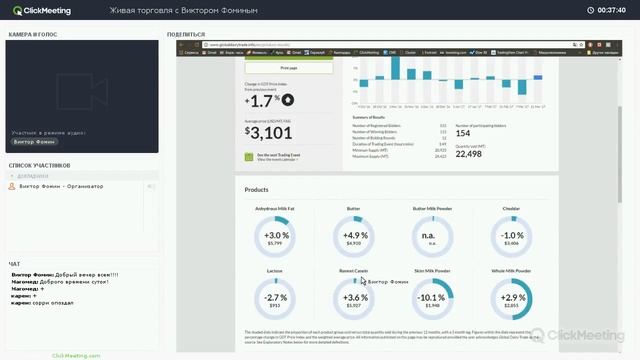Viewport: 640px width, 360px height.
Task: Click chat message 'Доброго времени суток!'
Action: point(74,282)
